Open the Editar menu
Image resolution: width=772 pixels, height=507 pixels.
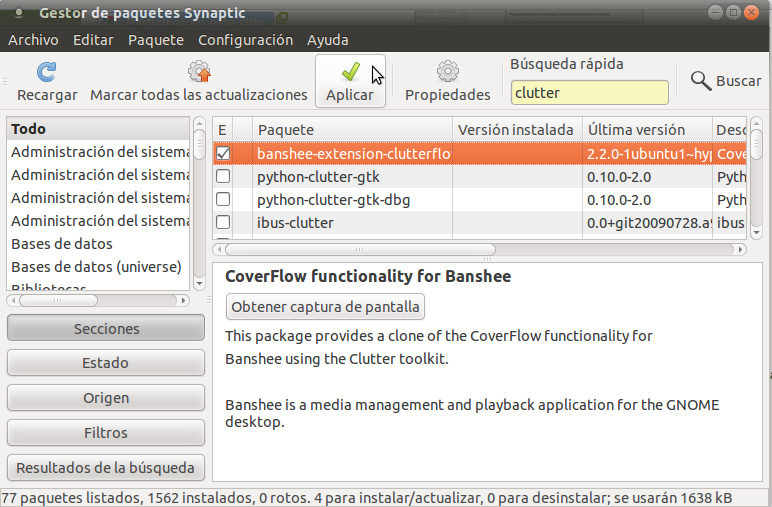click(x=93, y=40)
